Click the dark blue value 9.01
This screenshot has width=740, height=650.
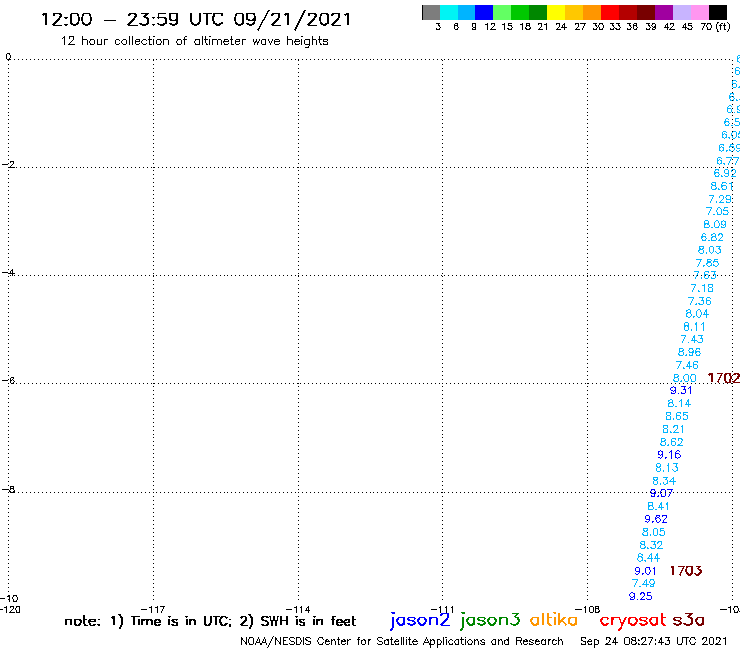click(645, 571)
